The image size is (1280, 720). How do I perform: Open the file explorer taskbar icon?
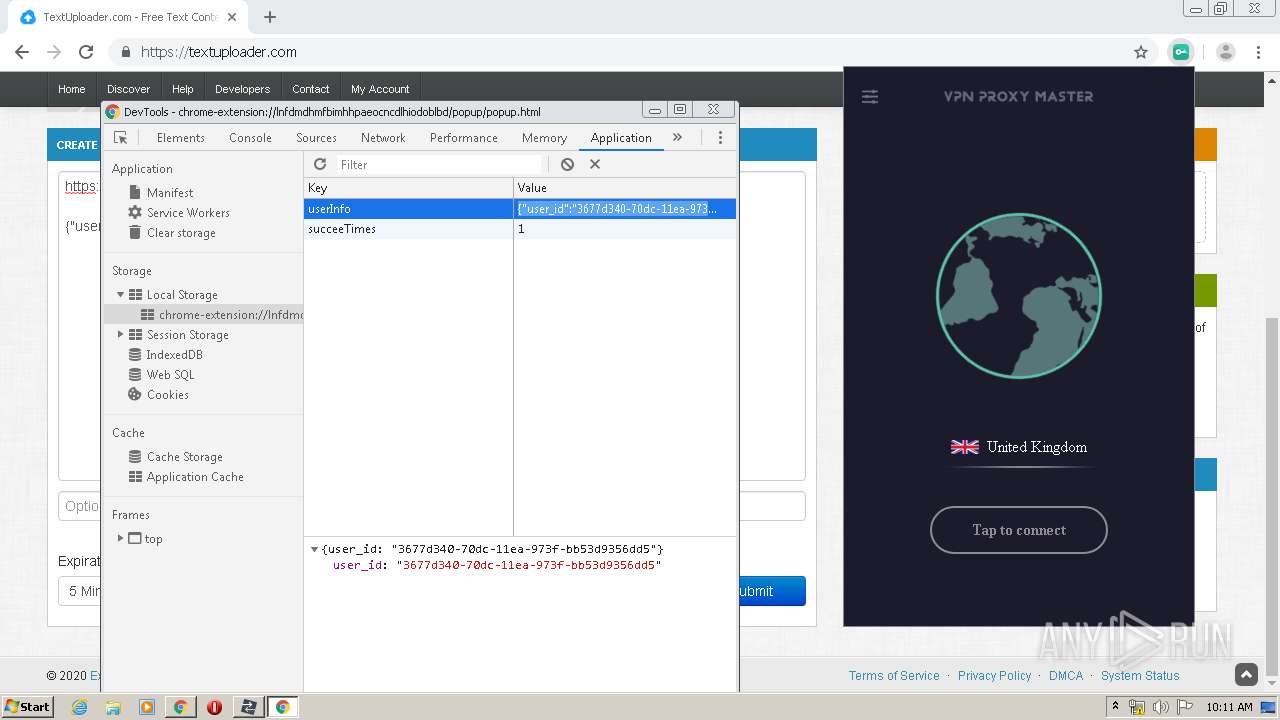[x=113, y=707]
